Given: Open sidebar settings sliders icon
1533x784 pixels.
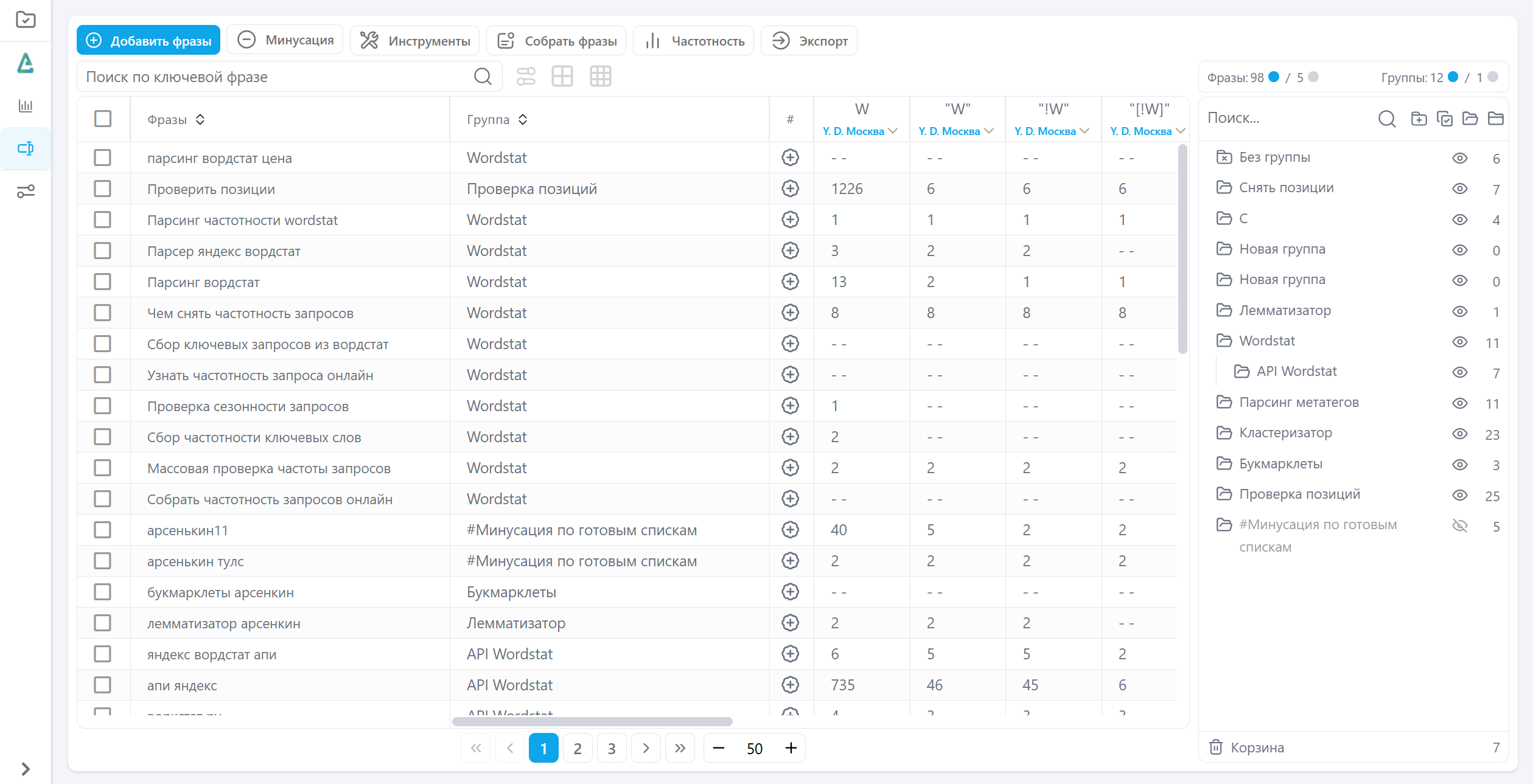Looking at the screenshot, I should pos(26,192).
